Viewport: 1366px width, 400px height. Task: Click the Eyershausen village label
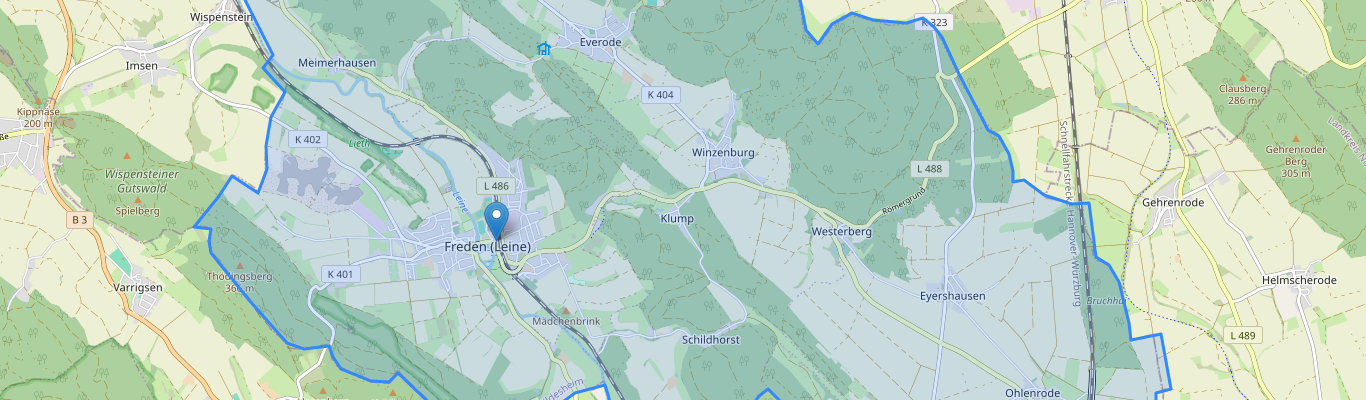pyautogui.click(x=953, y=296)
